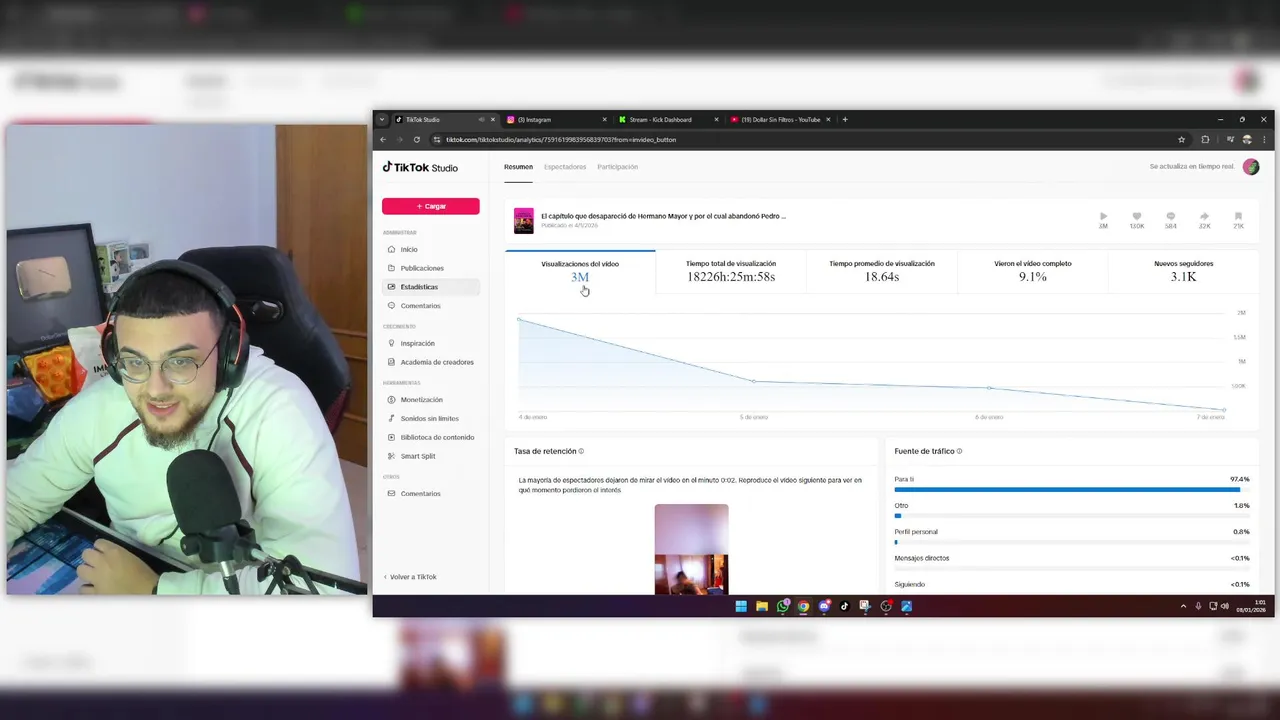Open Monetización in the sidebar
Viewport: 1280px width, 720px height.
[x=431, y=400]
